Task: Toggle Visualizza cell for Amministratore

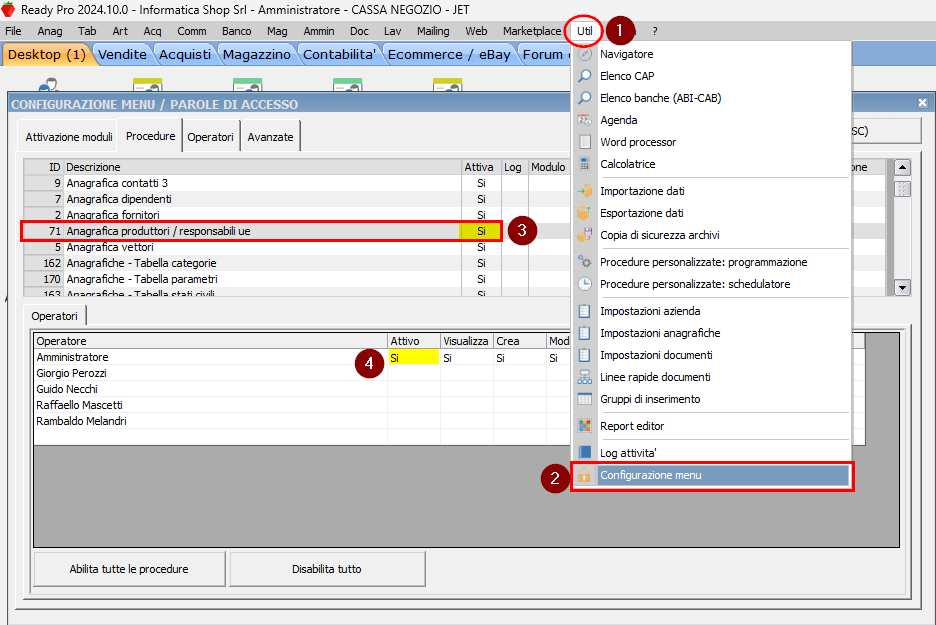Action: (x=466, y=358)
